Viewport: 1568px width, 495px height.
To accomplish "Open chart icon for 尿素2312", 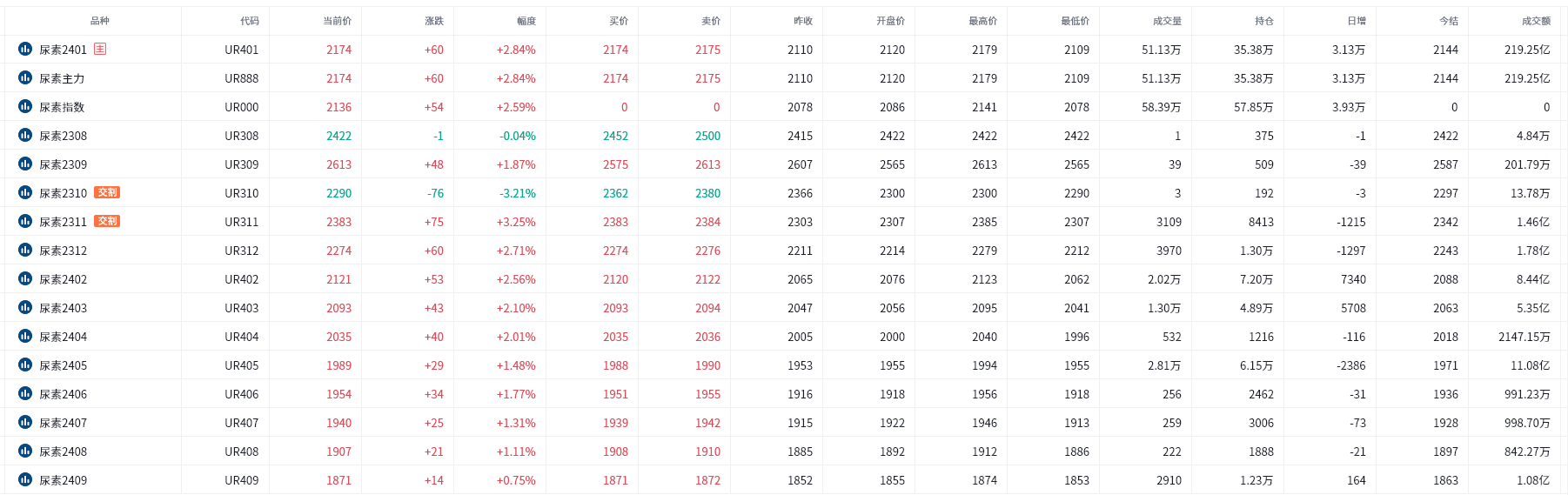I will pyautogui.click(x=25, y=250).
